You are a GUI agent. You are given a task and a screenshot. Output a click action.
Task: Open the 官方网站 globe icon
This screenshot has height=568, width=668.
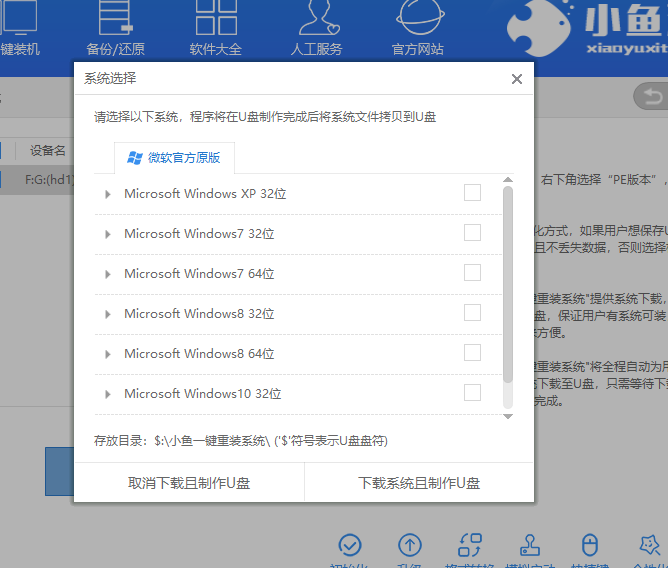(x=419, y=17)
